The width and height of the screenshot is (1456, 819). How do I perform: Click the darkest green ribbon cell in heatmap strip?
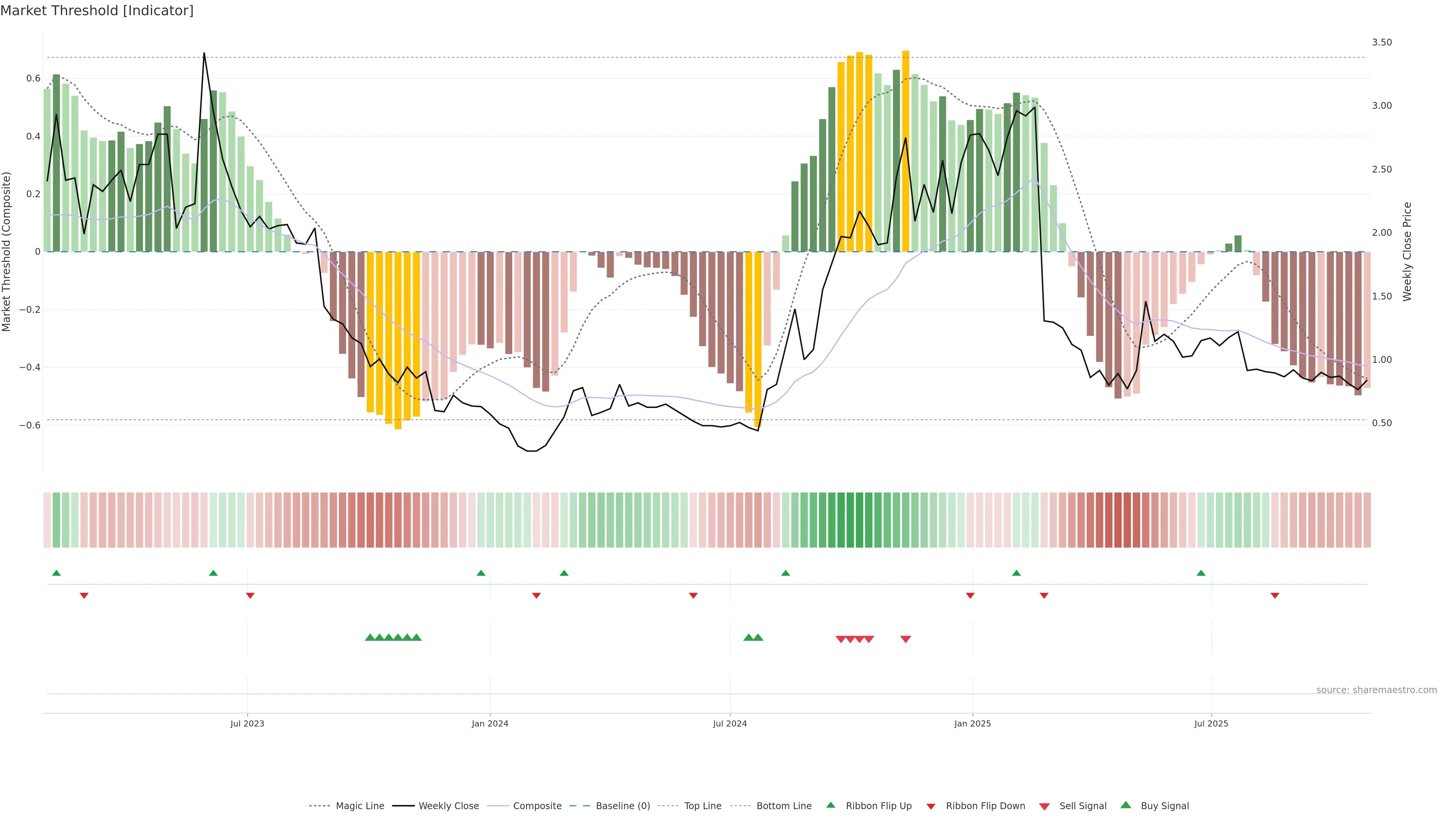(x=850, y=519)
